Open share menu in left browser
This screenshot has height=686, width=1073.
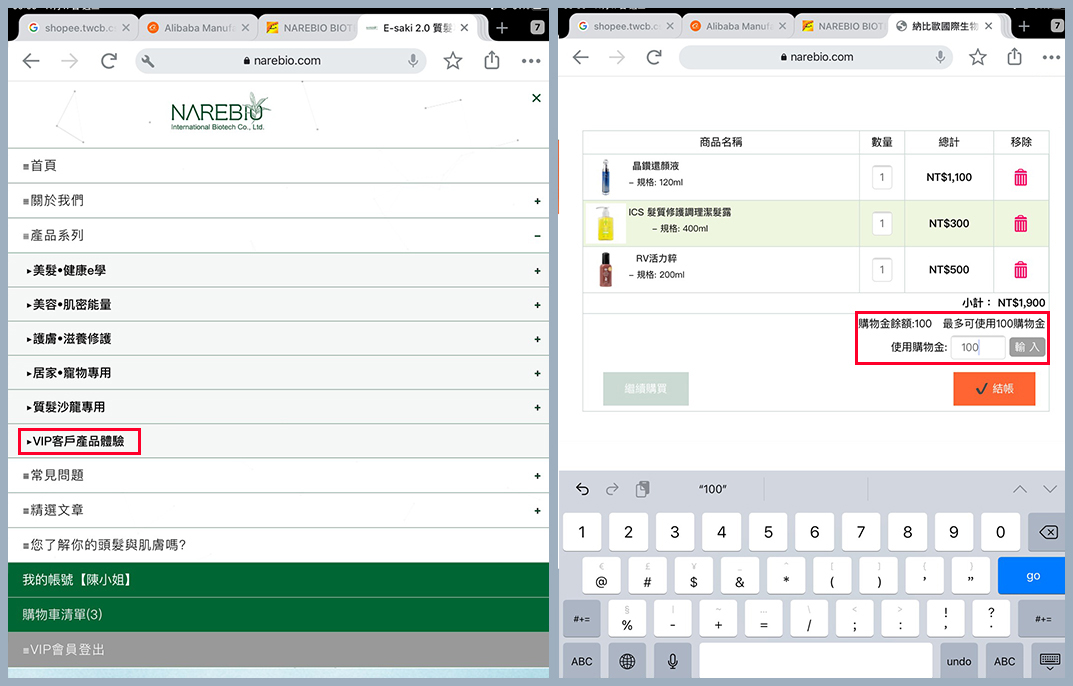[x=491, y=60]
